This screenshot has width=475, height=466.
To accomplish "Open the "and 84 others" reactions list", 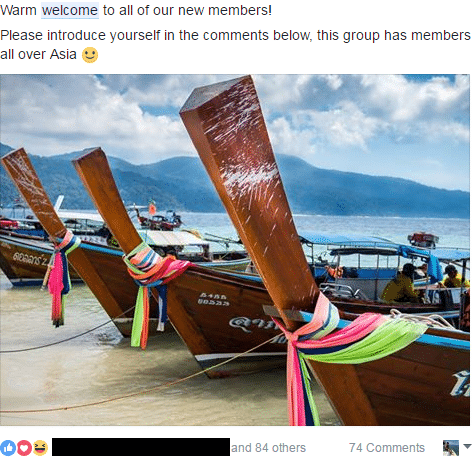I will coord(268,448).
